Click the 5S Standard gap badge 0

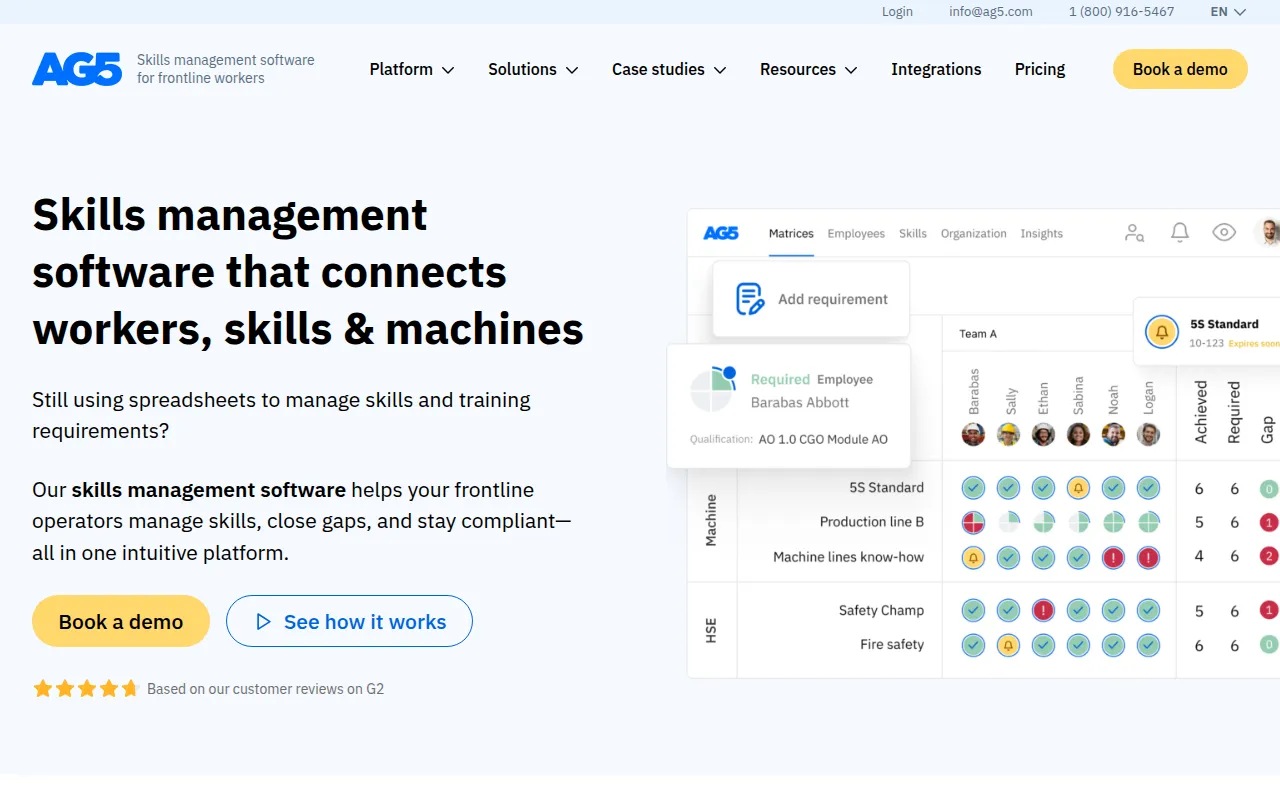(x=1269, y=489)
